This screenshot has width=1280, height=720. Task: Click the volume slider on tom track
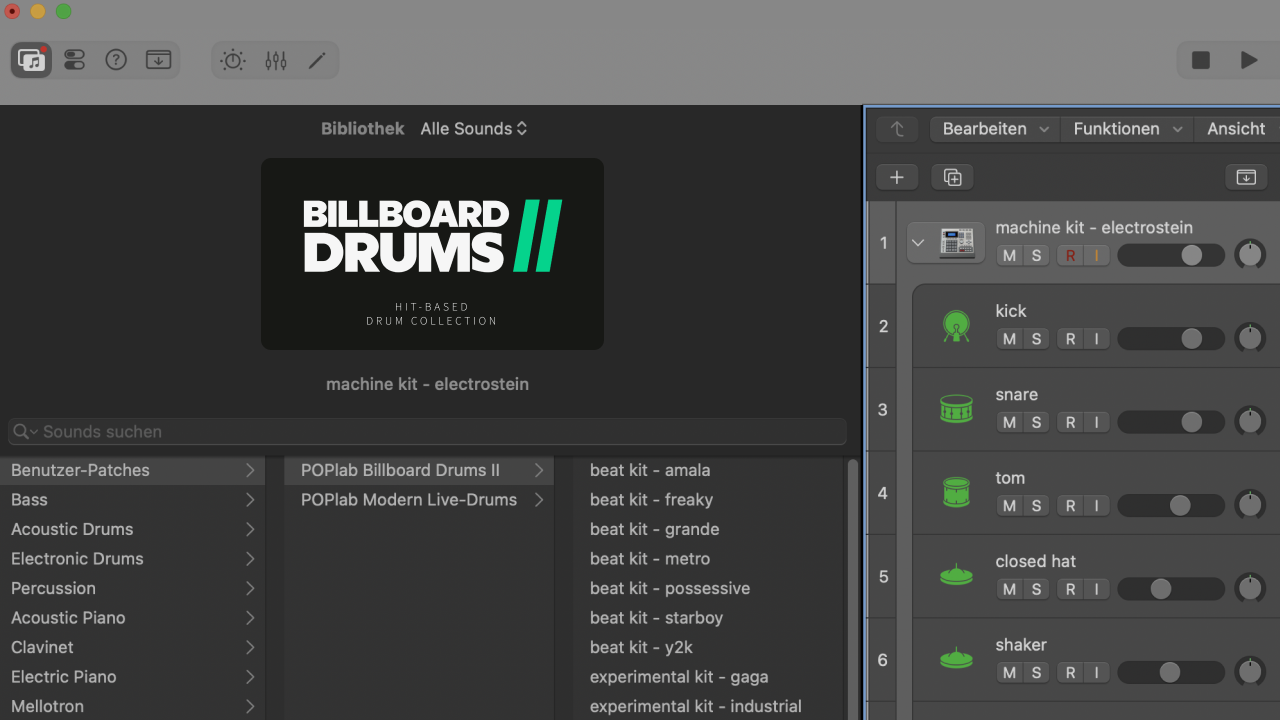point(1171,506)
